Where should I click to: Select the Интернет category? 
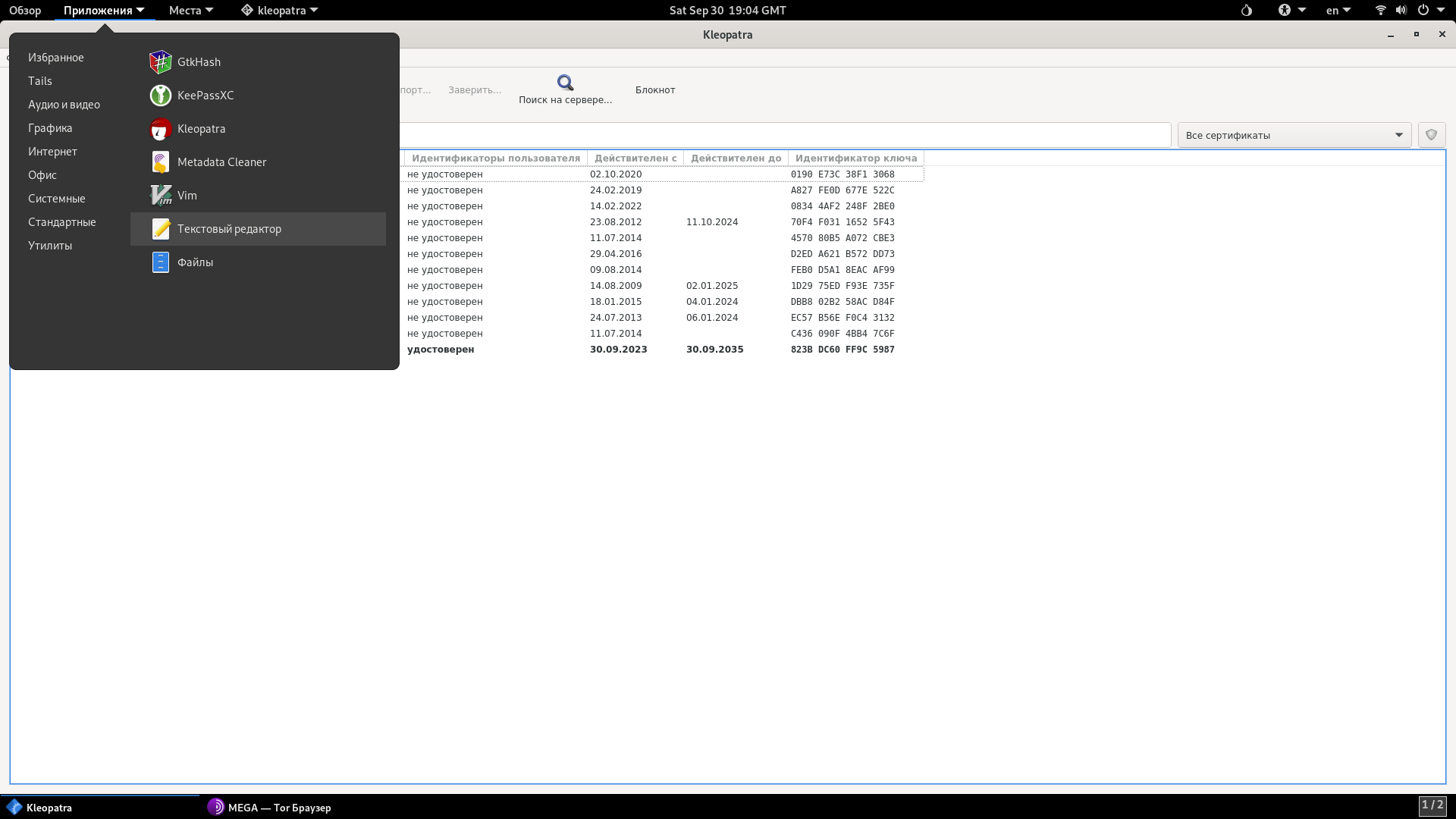pyautogui.click(x=52, y=152)
